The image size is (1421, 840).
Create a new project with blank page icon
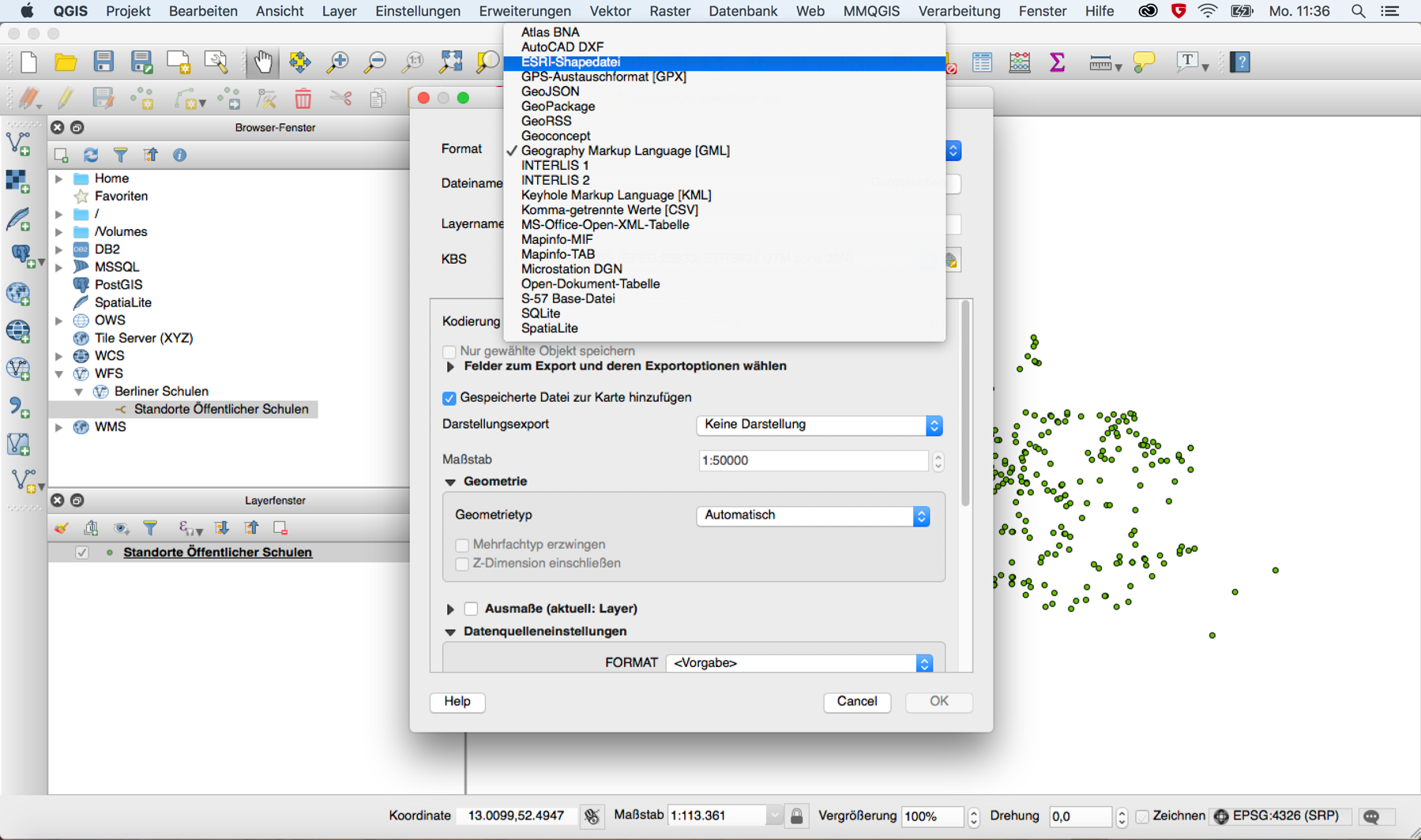[x=28, y=62]
